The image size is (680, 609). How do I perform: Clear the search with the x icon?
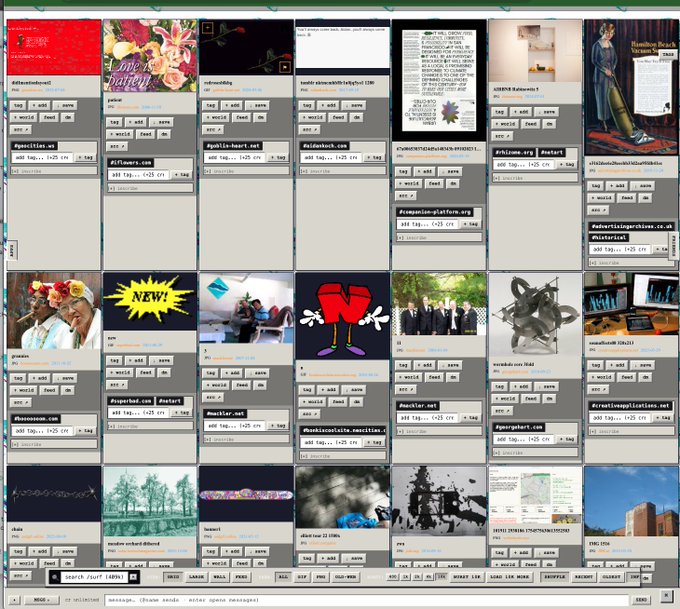point(134,577)
